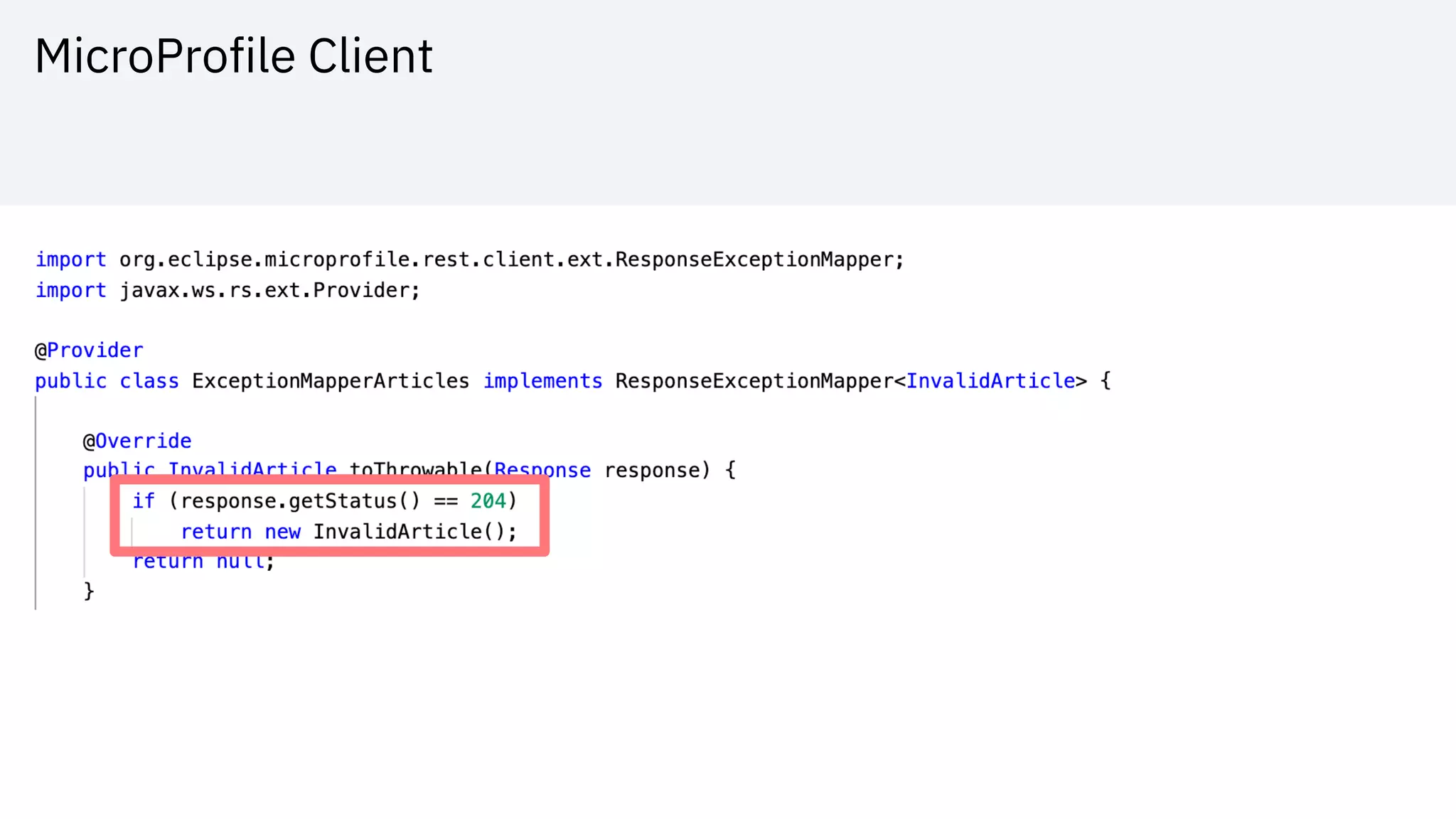Click the 'ExceptionMapperArticles' class name
The height and width of the screenshot is (819, 1456).
(331, 381)
